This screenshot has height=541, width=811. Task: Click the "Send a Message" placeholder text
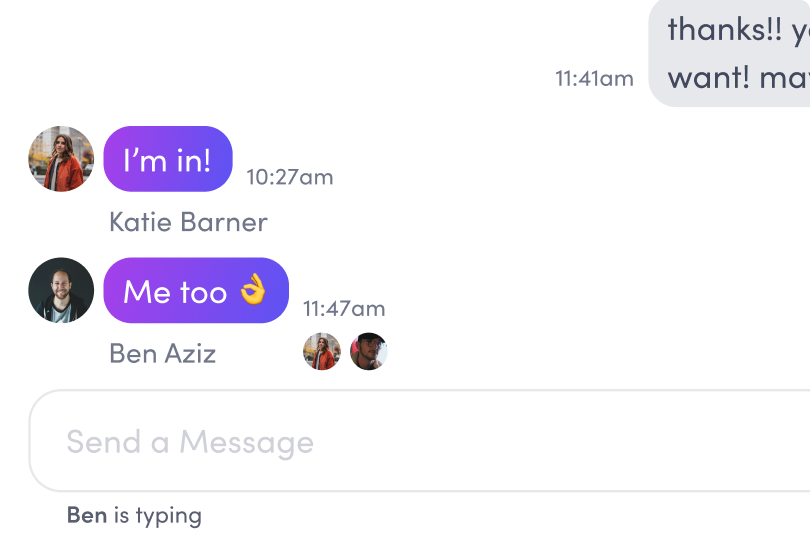(190, 442)
